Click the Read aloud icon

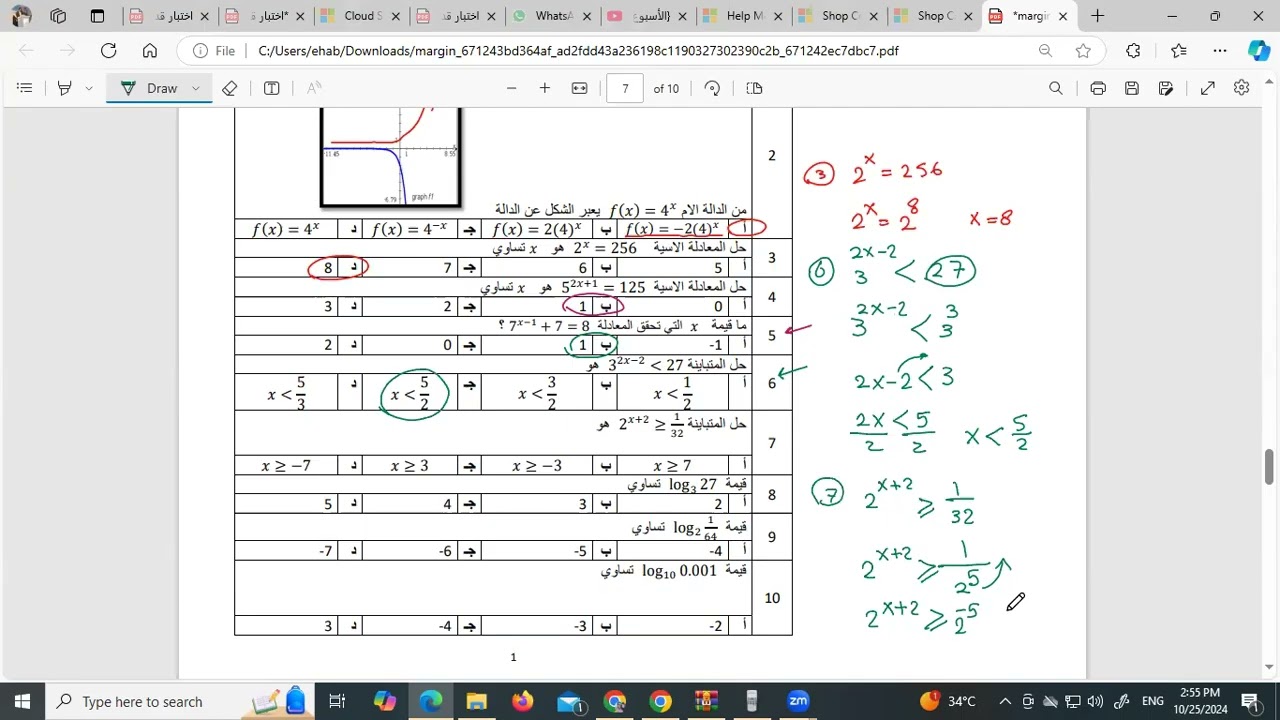tap(314, 88)
